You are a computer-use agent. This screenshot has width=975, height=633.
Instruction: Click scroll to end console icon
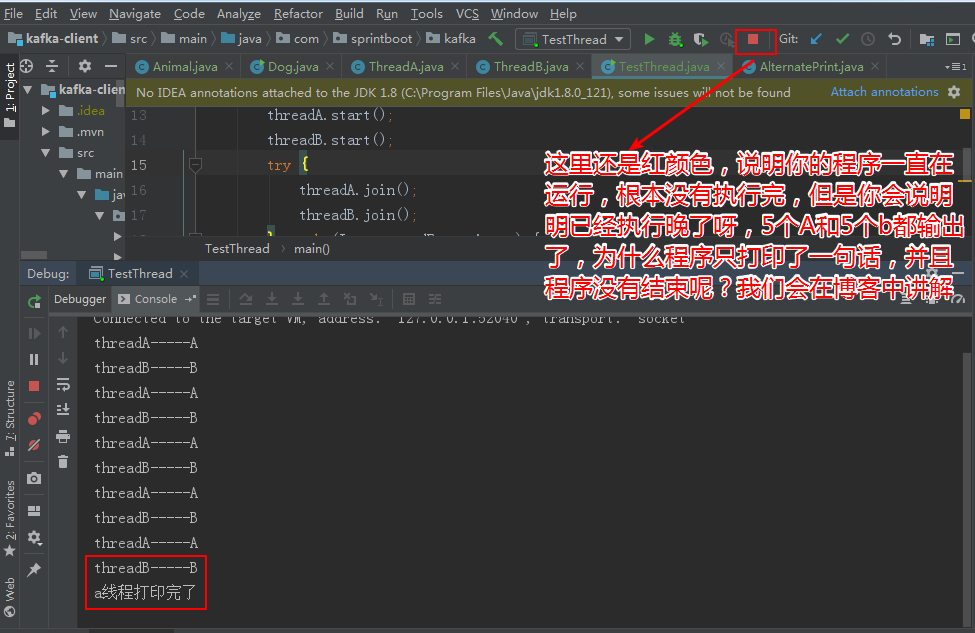tap(63, 410)
